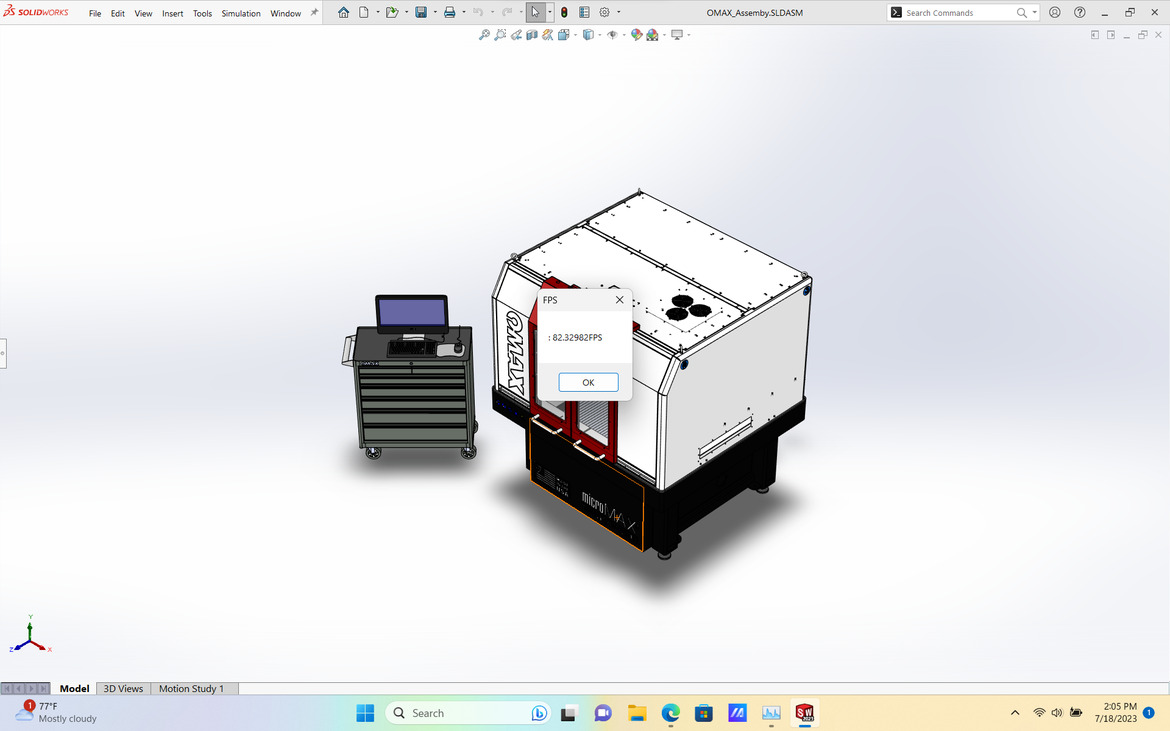1170x731 pixels.
Task: Click the Rebuild traffic light icon
Action: tap(564, 12)
